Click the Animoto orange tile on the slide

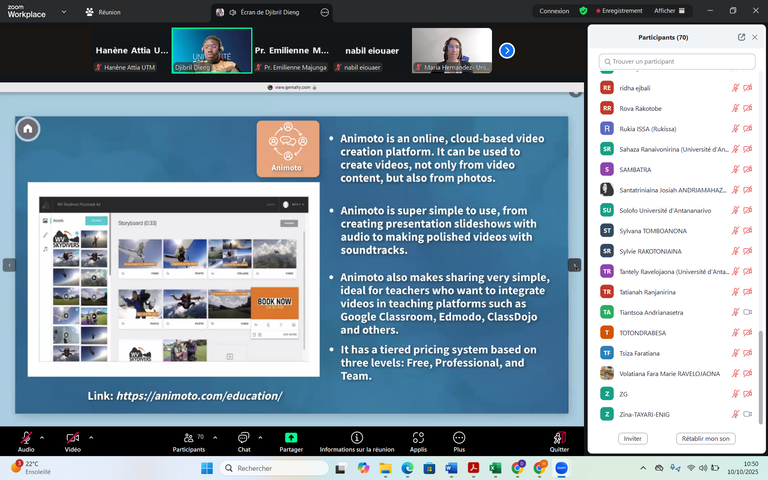(288, 149)
